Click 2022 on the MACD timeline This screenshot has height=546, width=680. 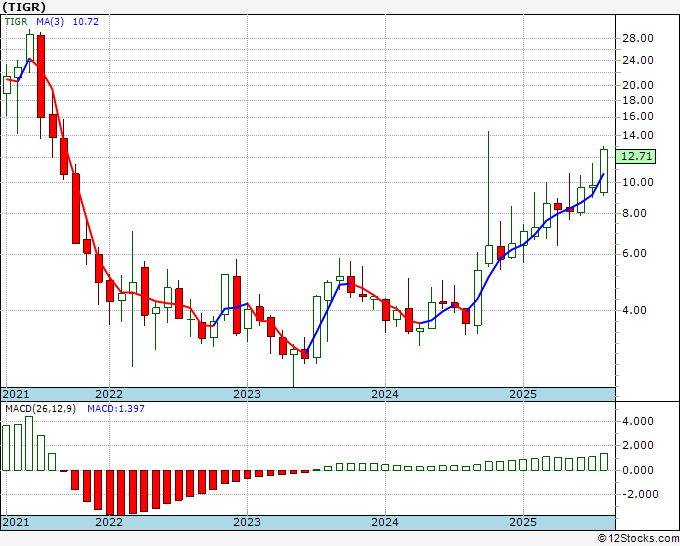109,522
